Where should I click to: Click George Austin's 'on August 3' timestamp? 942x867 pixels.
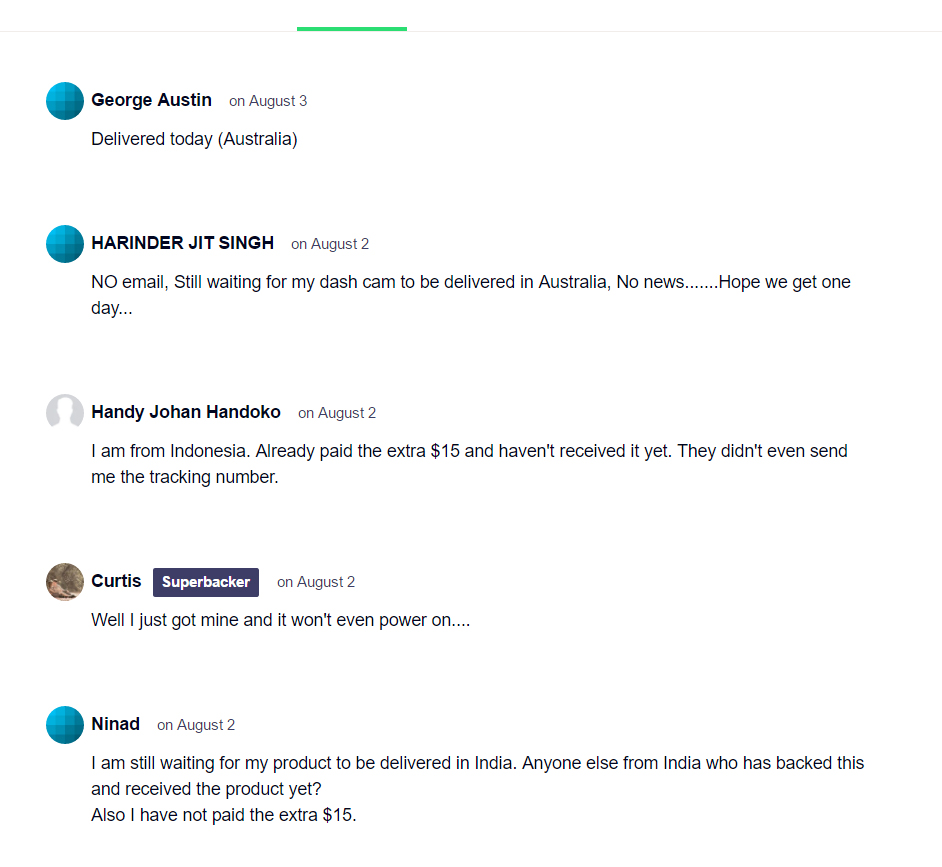pos(268,101)
